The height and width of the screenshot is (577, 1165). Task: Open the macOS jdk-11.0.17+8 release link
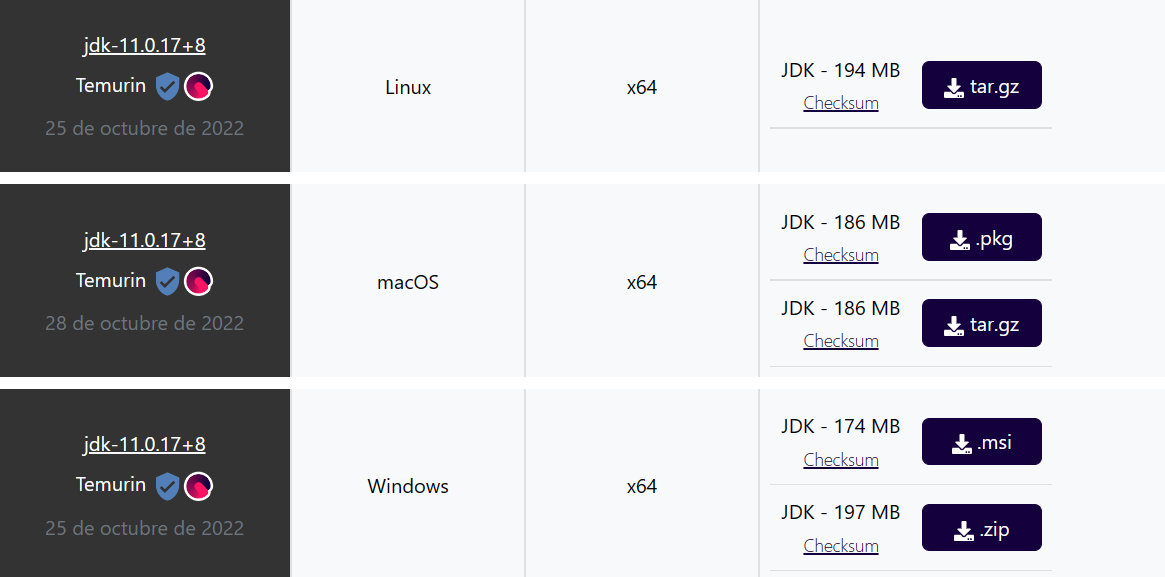click(x=144, y=241)
